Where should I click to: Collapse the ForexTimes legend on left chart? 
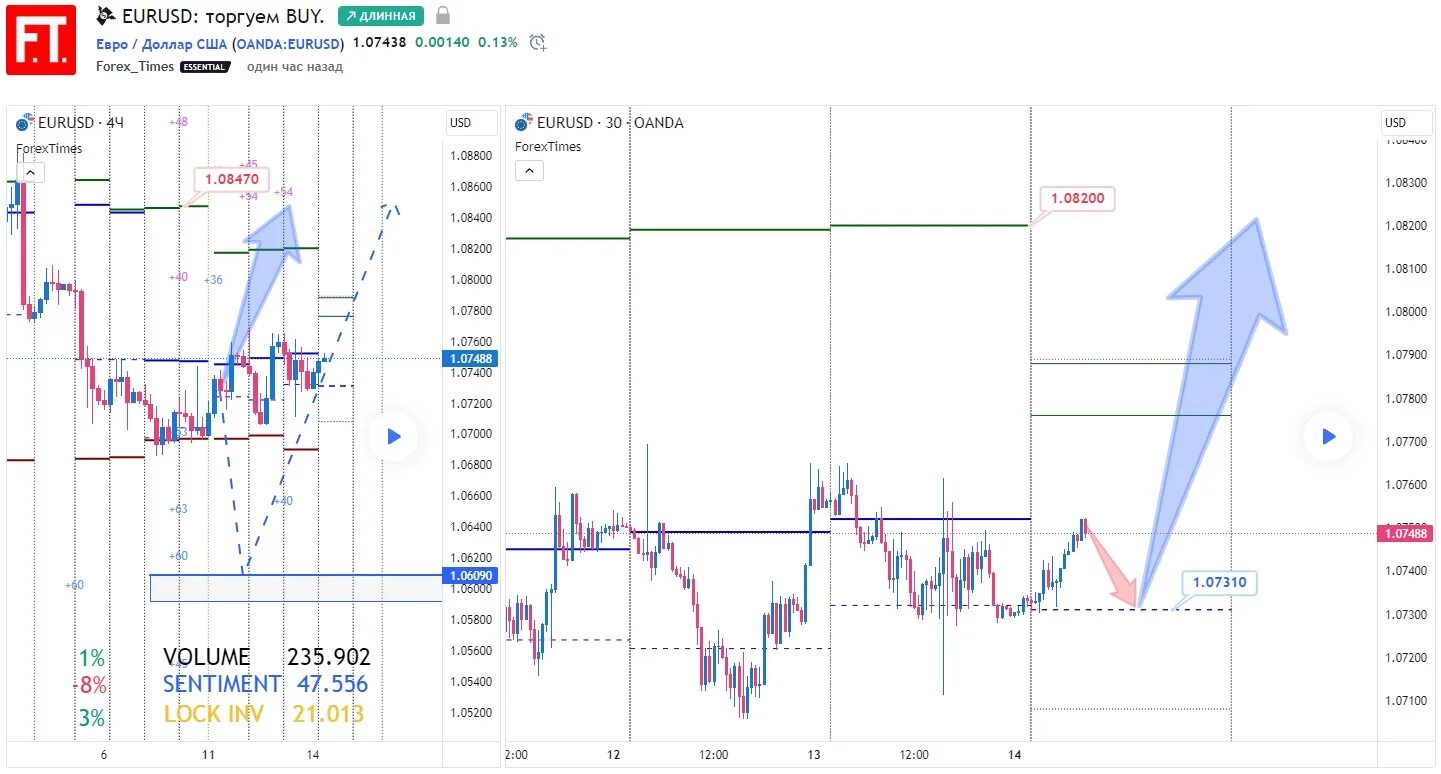tap(30, 172)
